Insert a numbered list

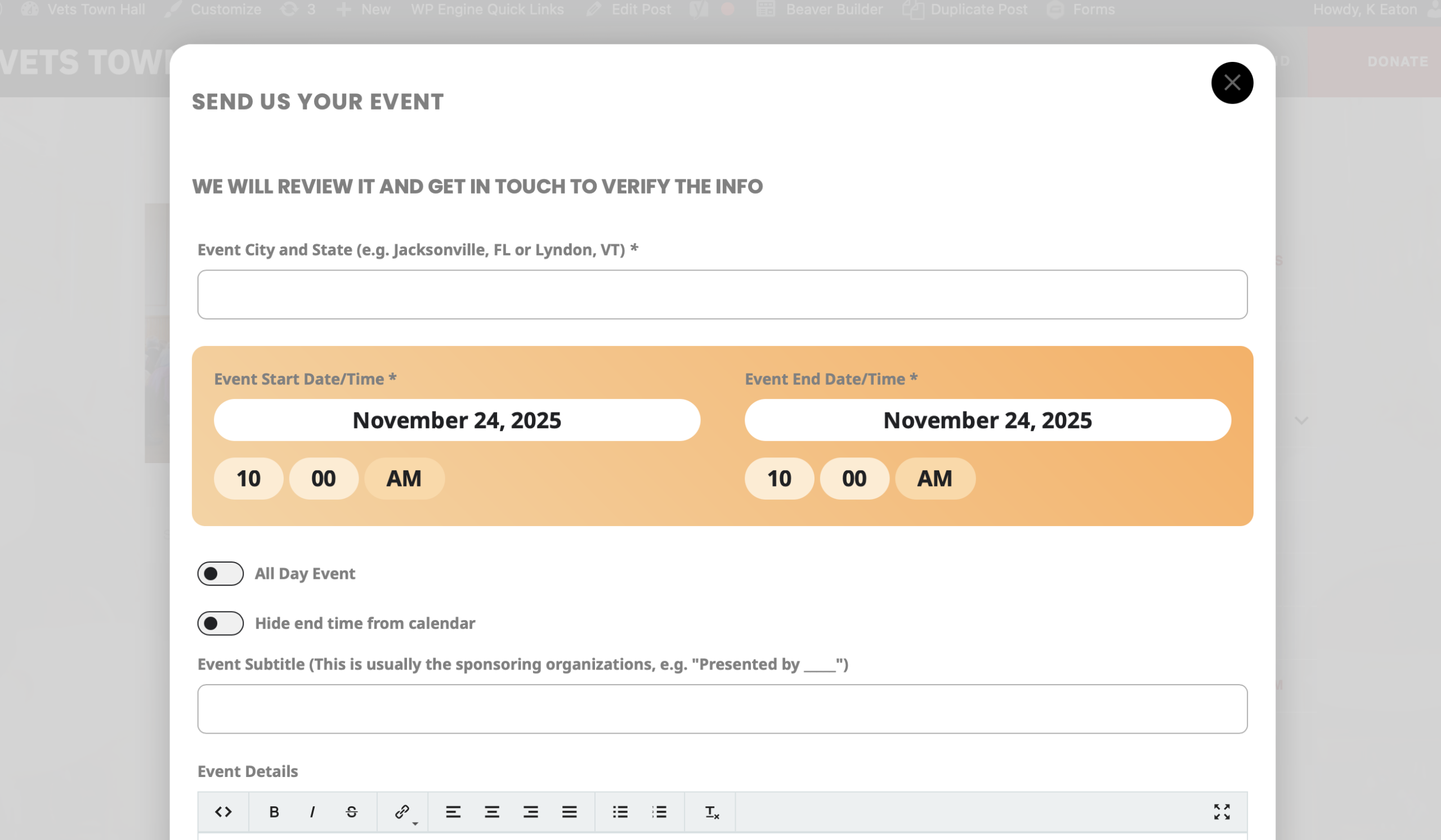pos(659,811)
